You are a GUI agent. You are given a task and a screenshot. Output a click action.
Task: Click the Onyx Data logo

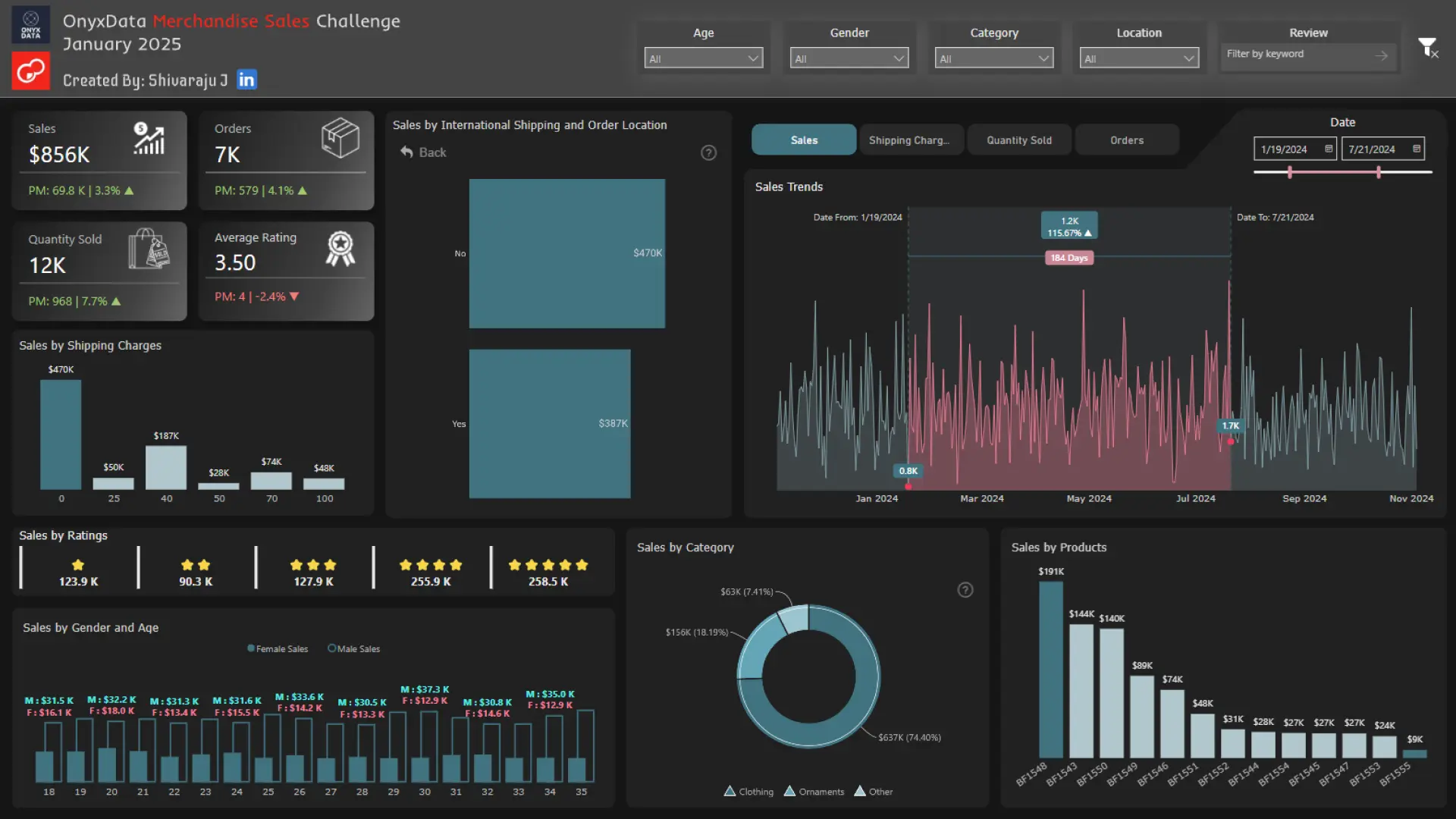click(x=31, y=24)
